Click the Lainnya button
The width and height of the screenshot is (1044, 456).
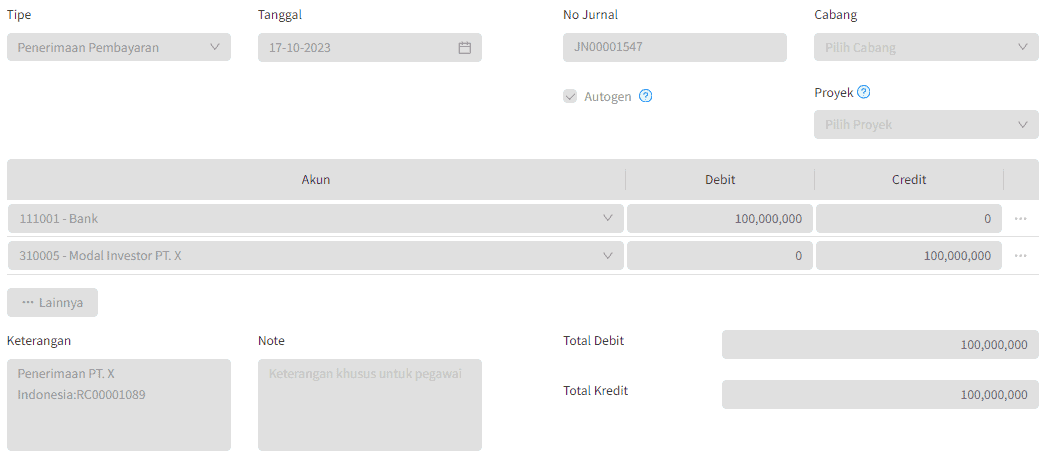pyautogui.click(x=53, y=302)
